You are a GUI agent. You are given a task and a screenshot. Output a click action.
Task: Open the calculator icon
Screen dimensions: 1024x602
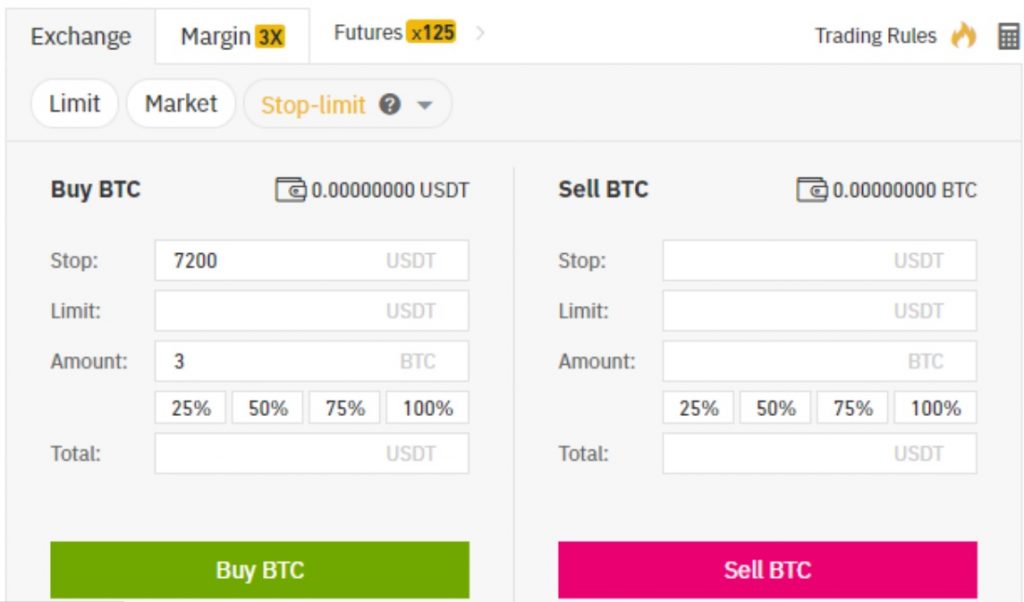point(1008,36)
